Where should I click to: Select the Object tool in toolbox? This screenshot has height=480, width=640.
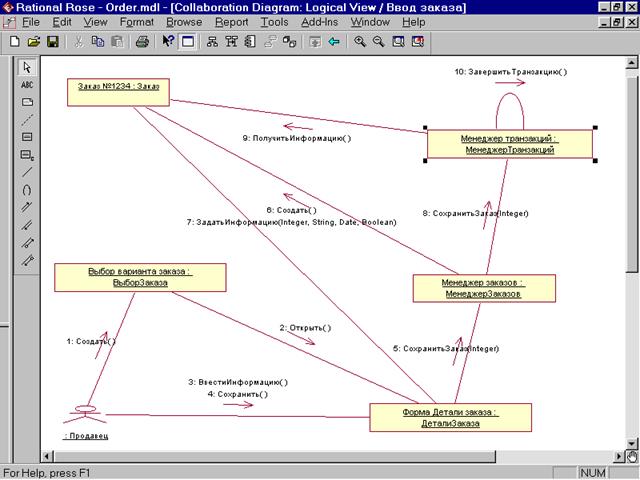27,137
